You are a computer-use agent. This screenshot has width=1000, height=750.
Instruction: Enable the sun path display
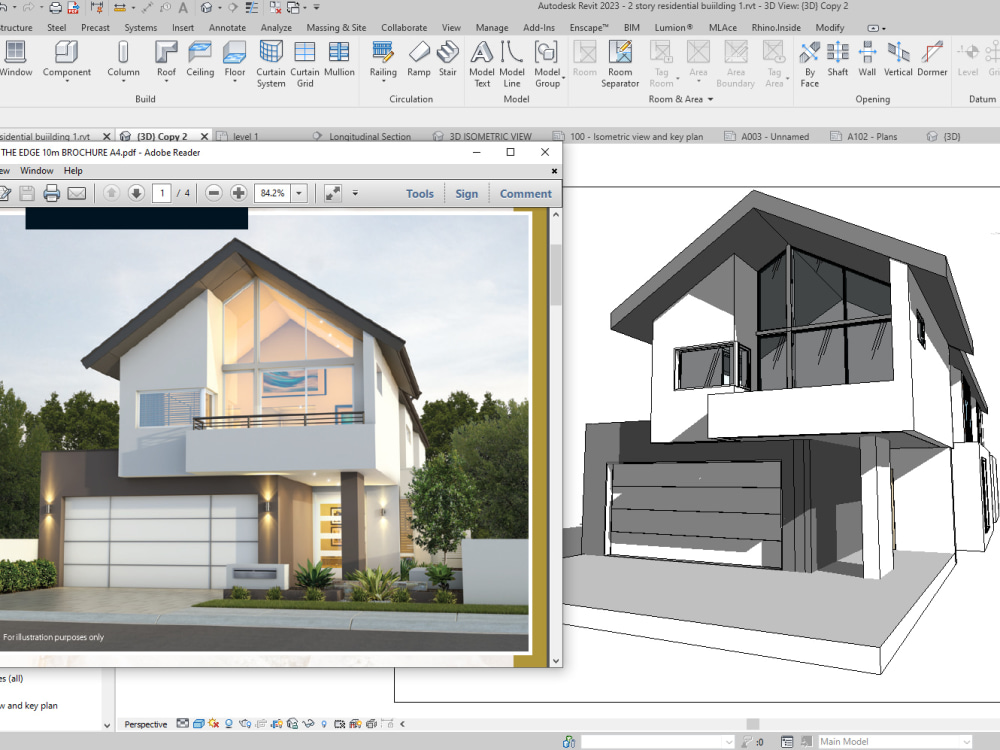coord(213,723)
